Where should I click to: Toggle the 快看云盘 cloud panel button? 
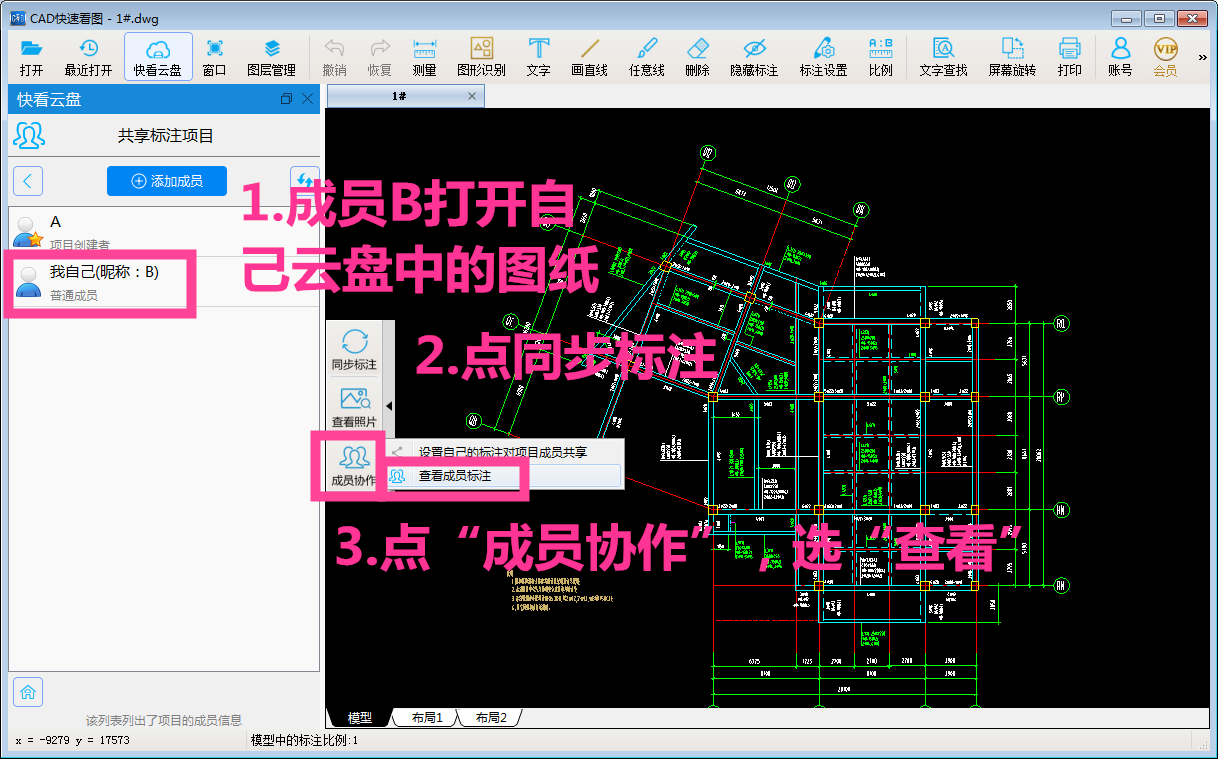[x=158, y=57]
